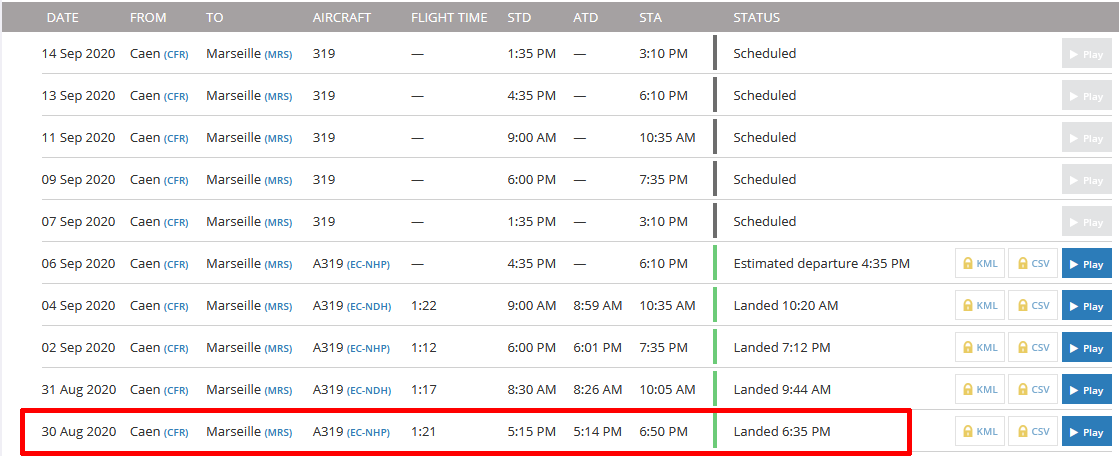Viewport: 1119px width, 456px height.
Task: Play the 30 Aug 2020 flight
Action: (x=1087, y=432)
